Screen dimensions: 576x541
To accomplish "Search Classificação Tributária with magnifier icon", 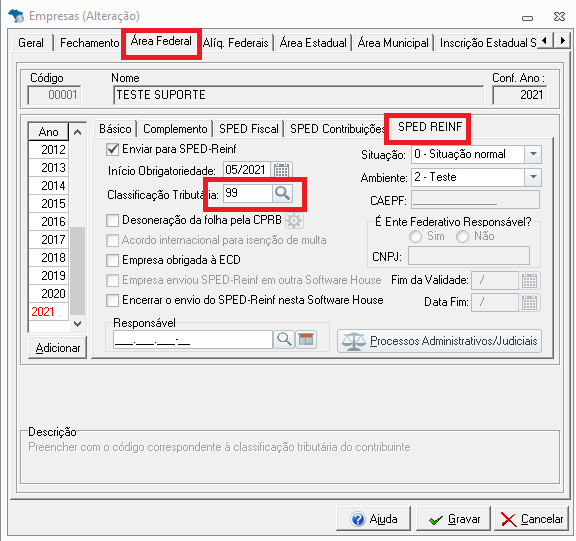I will tap(282, 193).
